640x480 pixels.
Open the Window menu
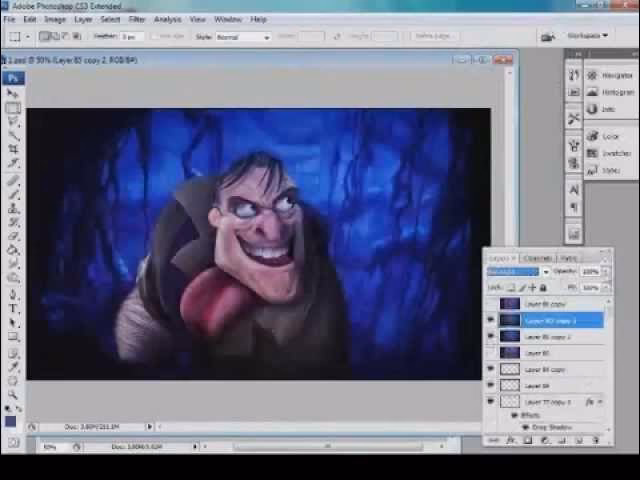tap(228, 19)
